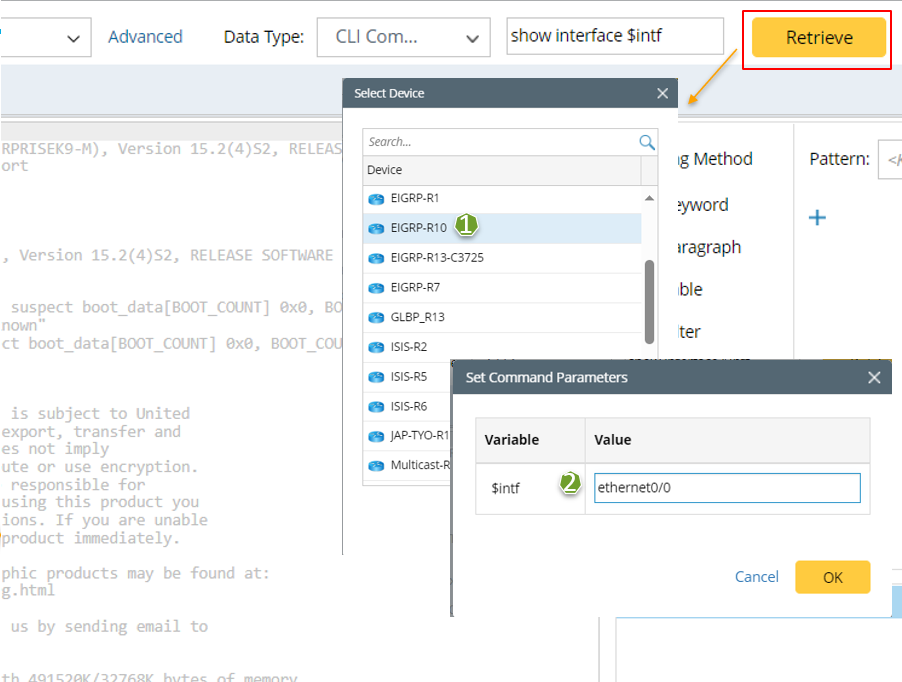Select the Keyword parsing method option
Screen dimensions: 902x682
point(703,205)
